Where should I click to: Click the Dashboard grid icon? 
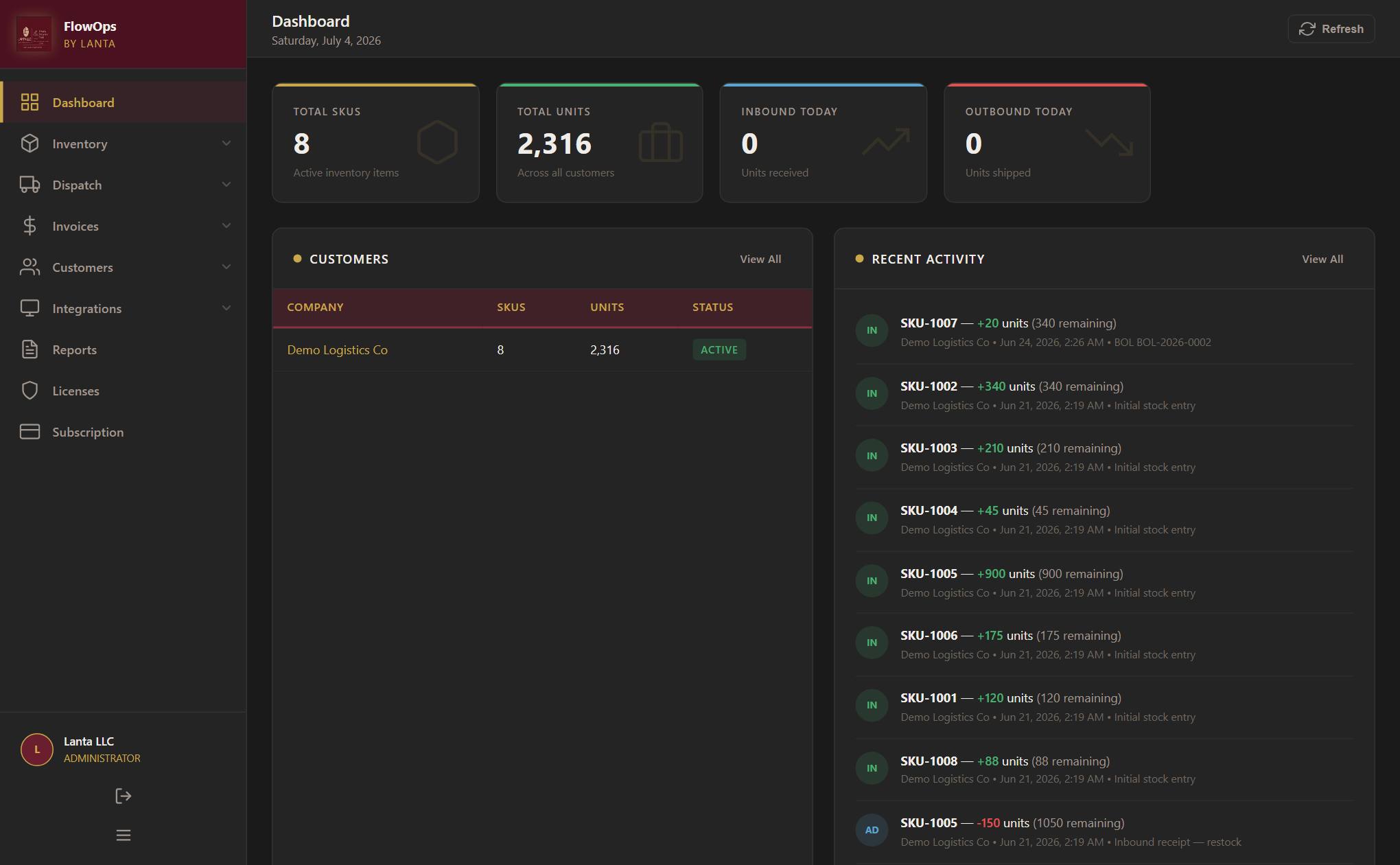click(x=30, y=102)
